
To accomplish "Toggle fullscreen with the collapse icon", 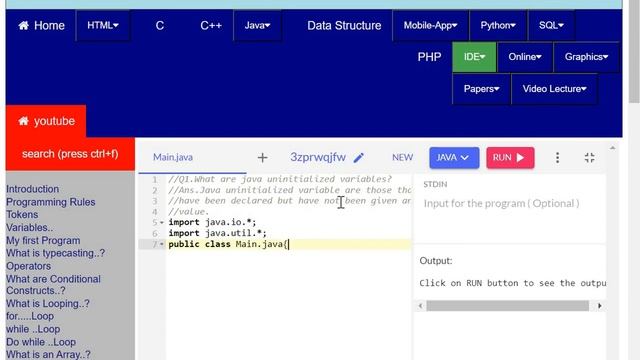I will 589,158.
